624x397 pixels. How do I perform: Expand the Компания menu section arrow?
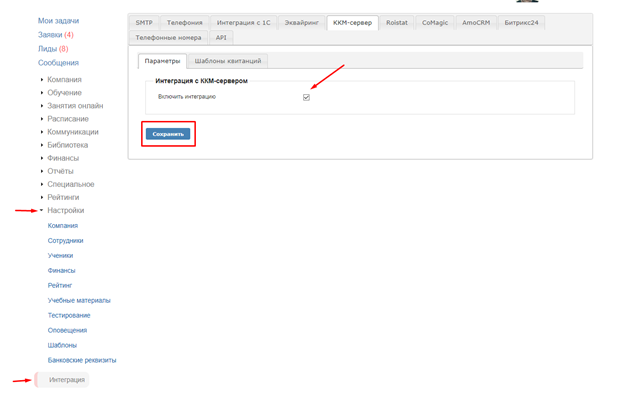pos(42,80)
